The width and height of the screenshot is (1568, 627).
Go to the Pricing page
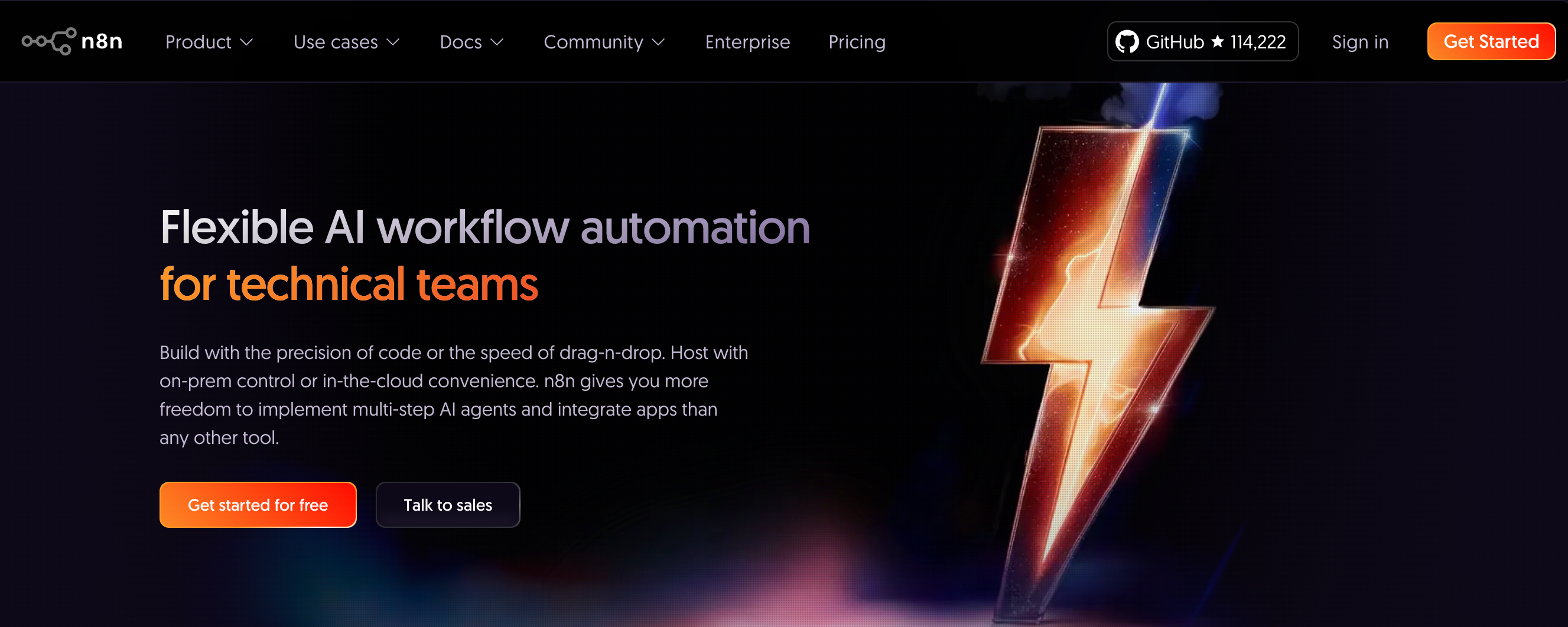857,42
